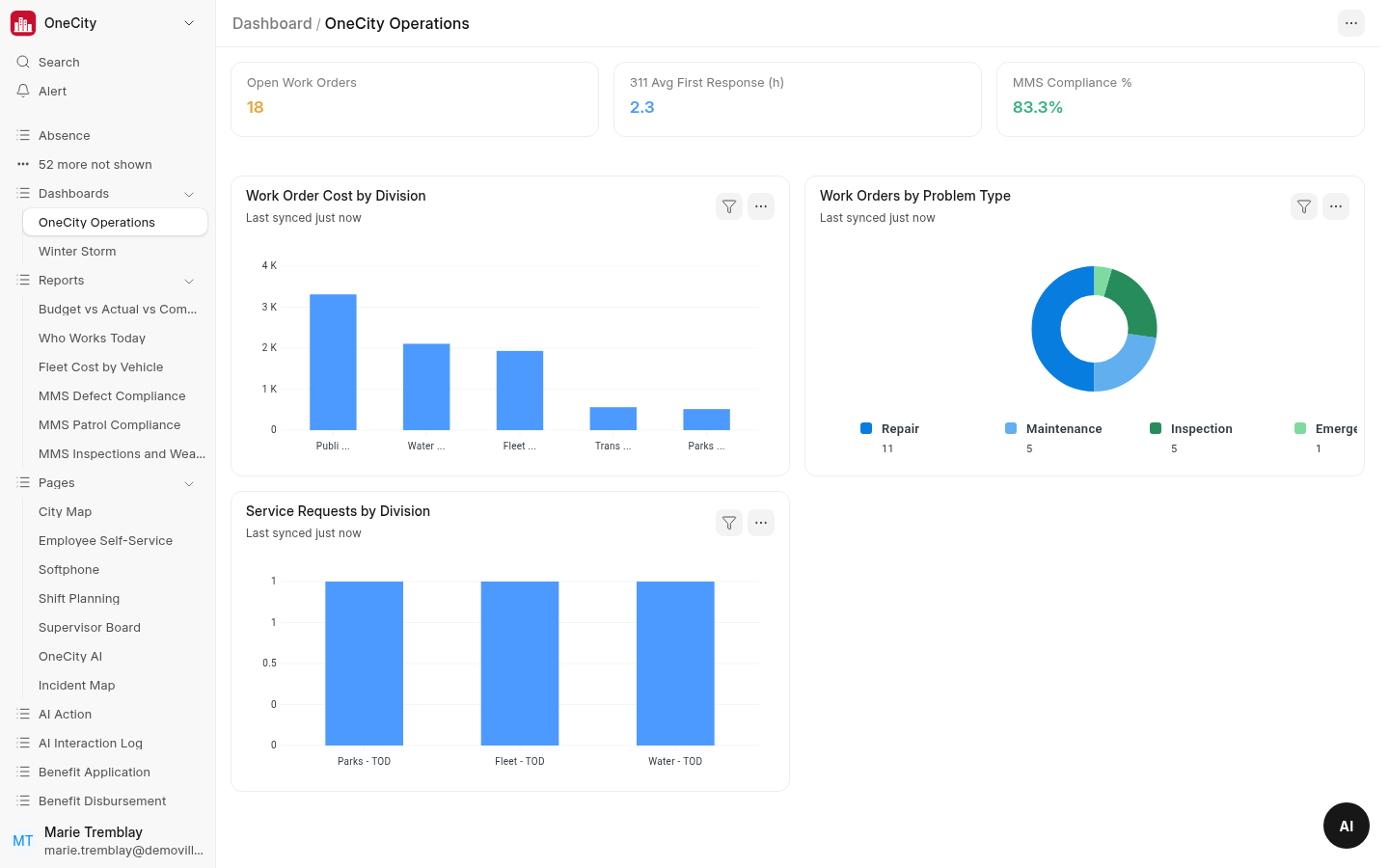Click the MMS Compliance % number card
Image resolution: width=1389 pixels, height=868 pixels.
click(x=1181, y=99)
